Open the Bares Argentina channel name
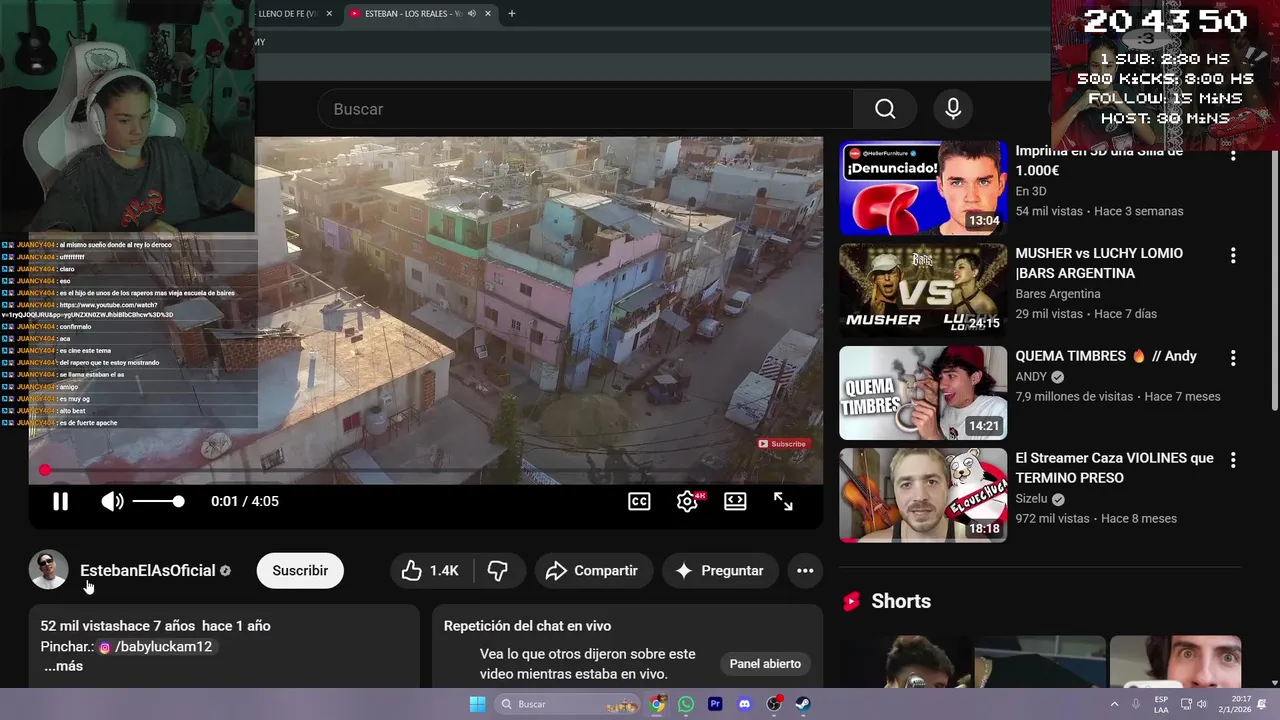Image resolution: width=1280 pixels, height=720 pixels. pos(1058,294)
